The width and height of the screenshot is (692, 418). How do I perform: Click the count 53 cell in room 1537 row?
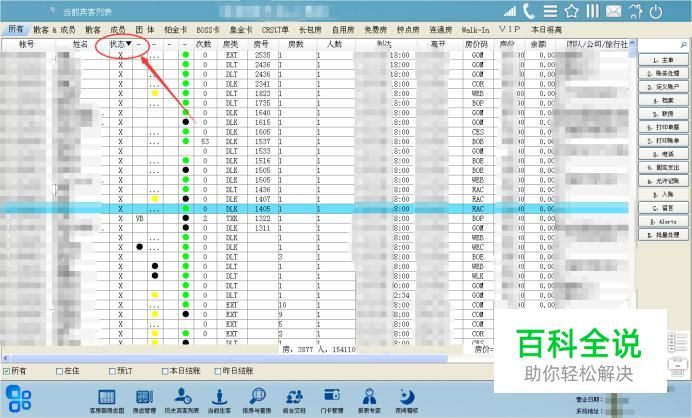point(205,142)
